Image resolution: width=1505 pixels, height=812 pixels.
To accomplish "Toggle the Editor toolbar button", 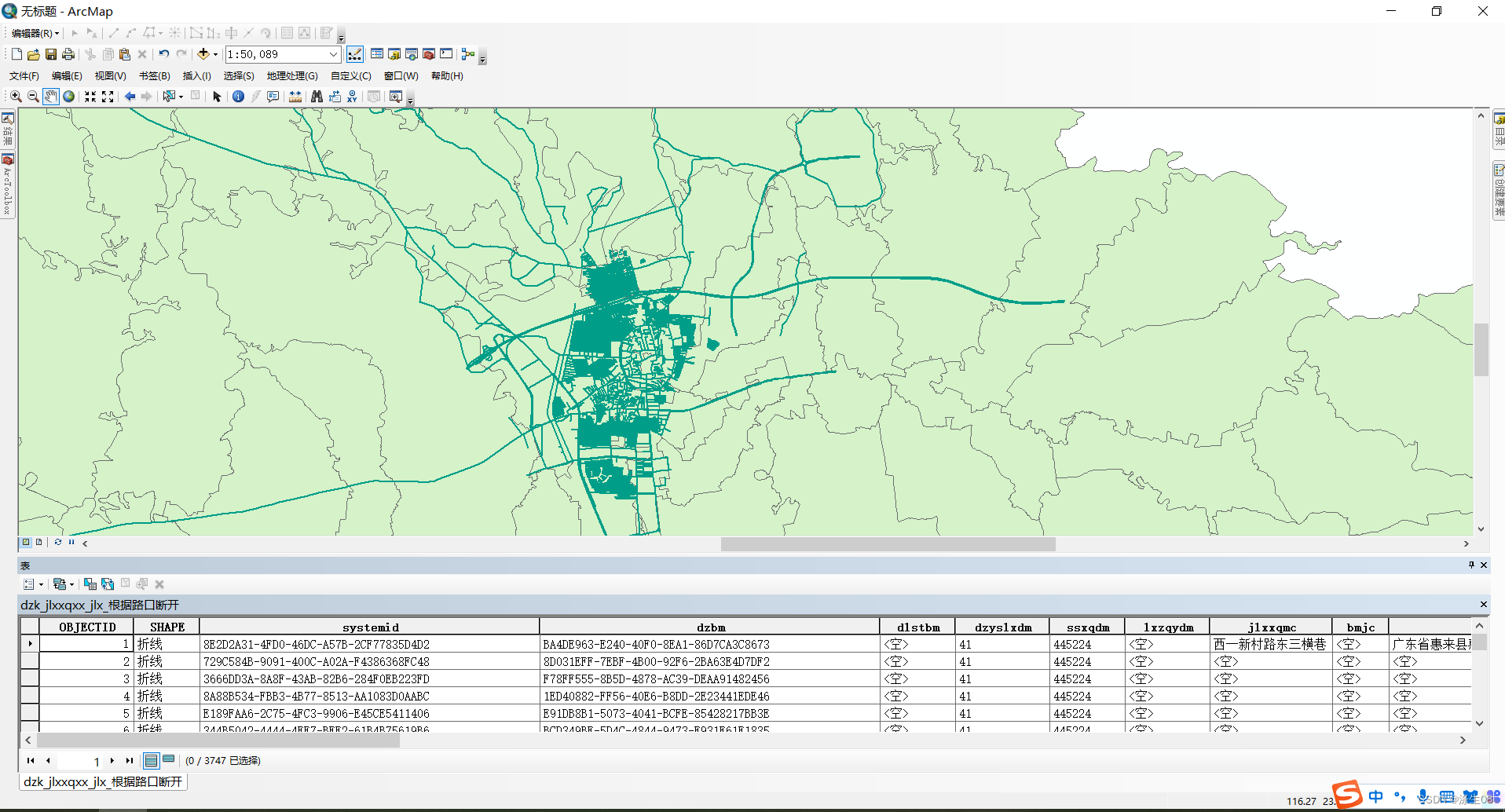I will click(355, 54).
